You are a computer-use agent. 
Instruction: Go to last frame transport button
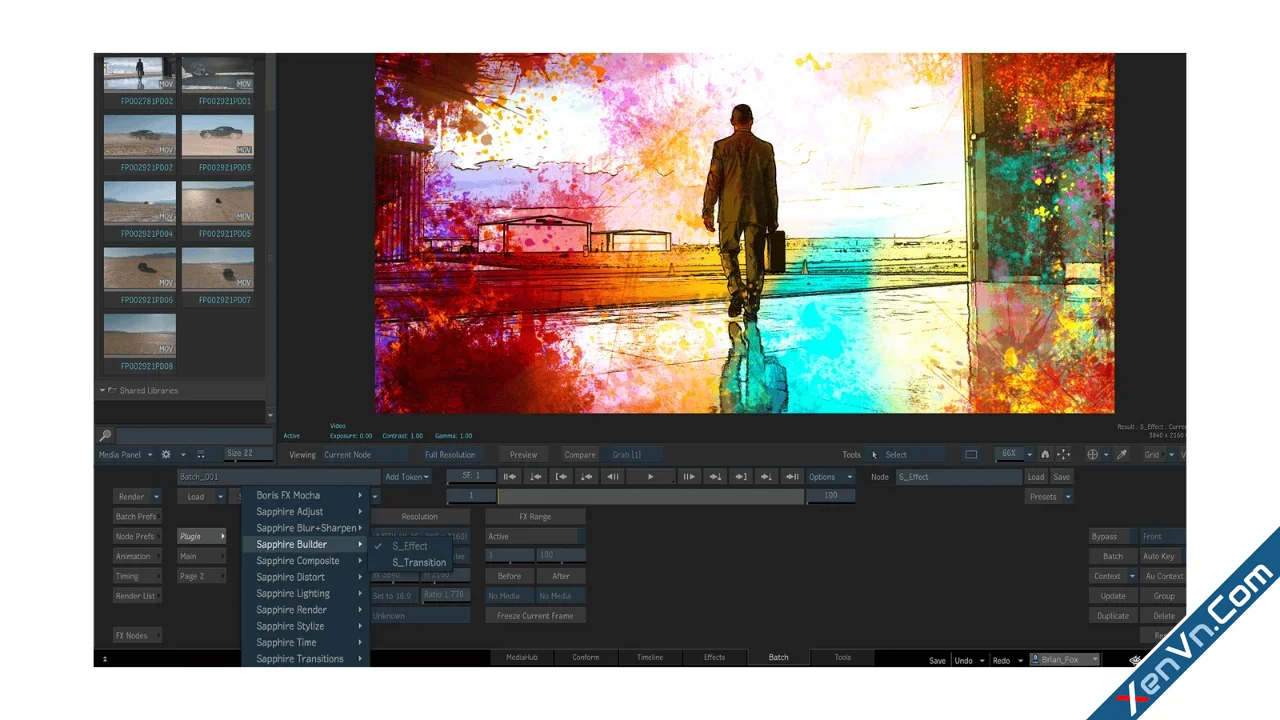click(792, 477)
